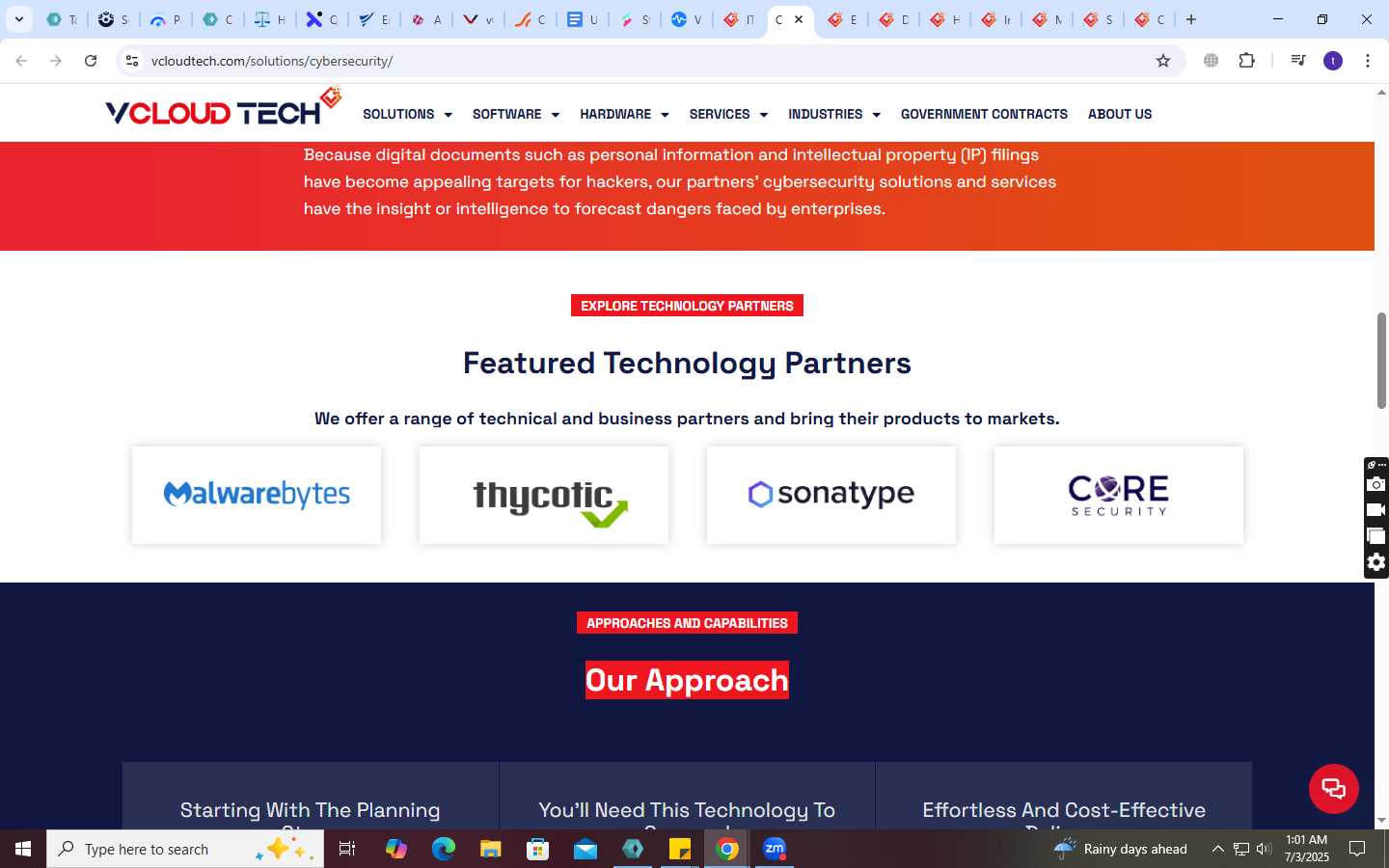The width and height of the screenshot is (1389, 868).
Task: Open the Malwarebytes partner card
Action: click(257, 495)
